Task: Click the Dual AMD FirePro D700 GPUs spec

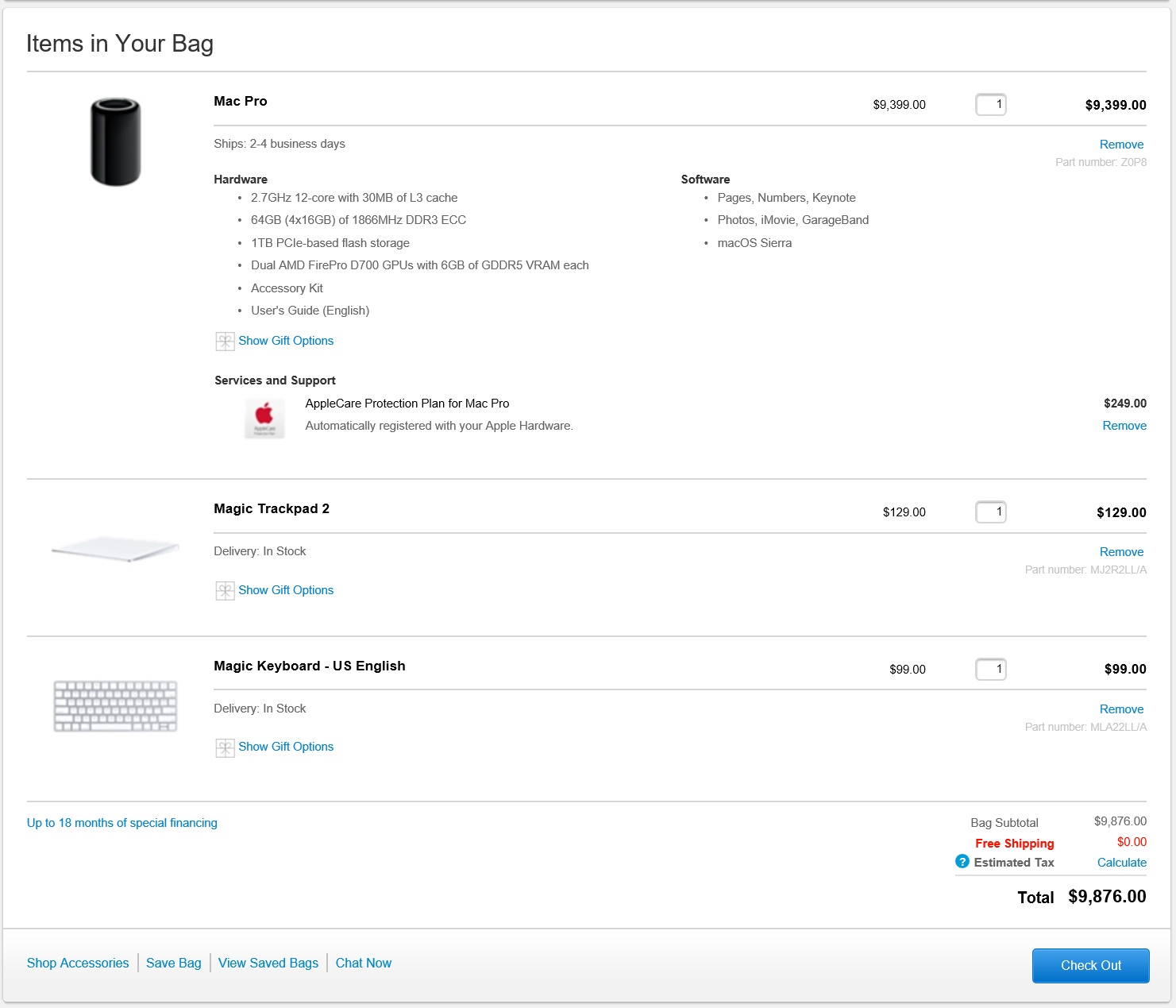Action: pyautogui.click(x=420, y=265)
